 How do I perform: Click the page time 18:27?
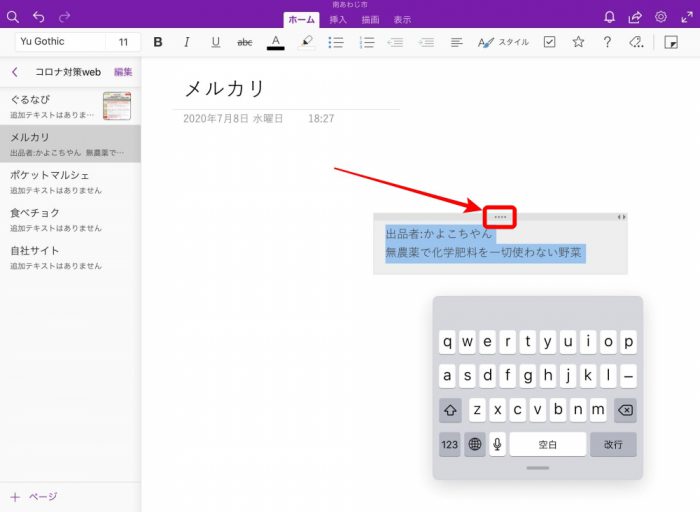click(321, 119)
